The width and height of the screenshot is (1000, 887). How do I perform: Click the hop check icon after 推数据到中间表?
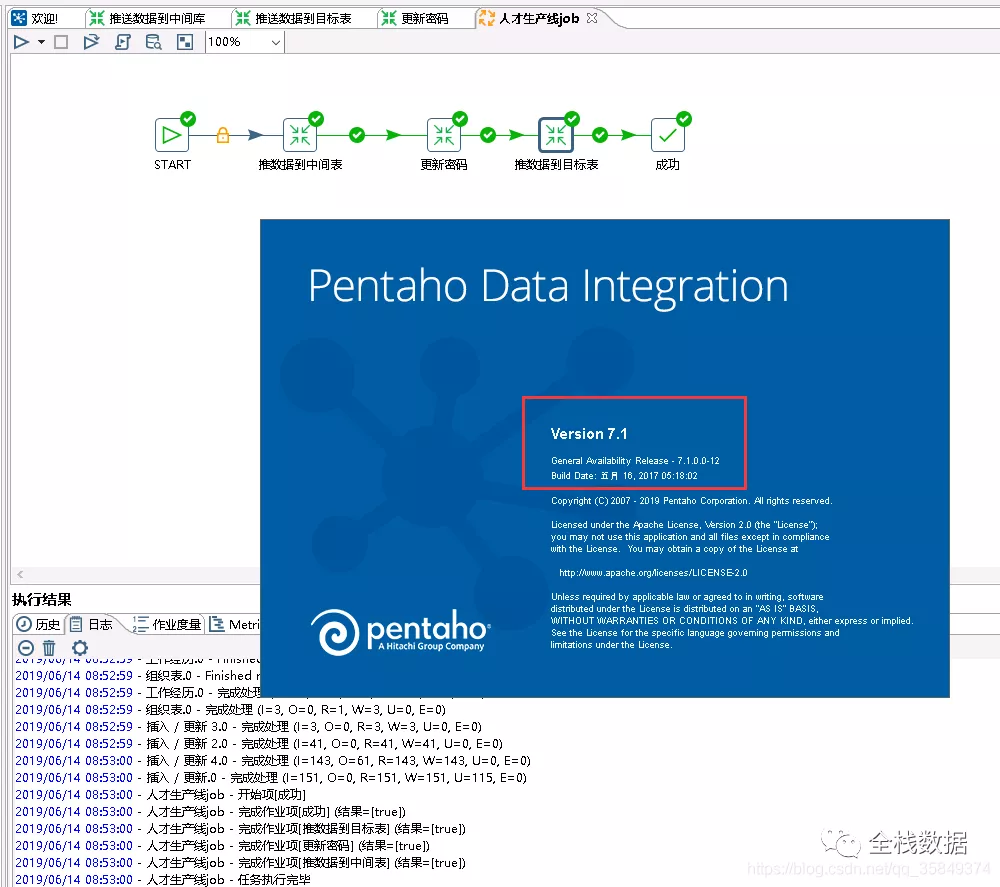point(357,135)
